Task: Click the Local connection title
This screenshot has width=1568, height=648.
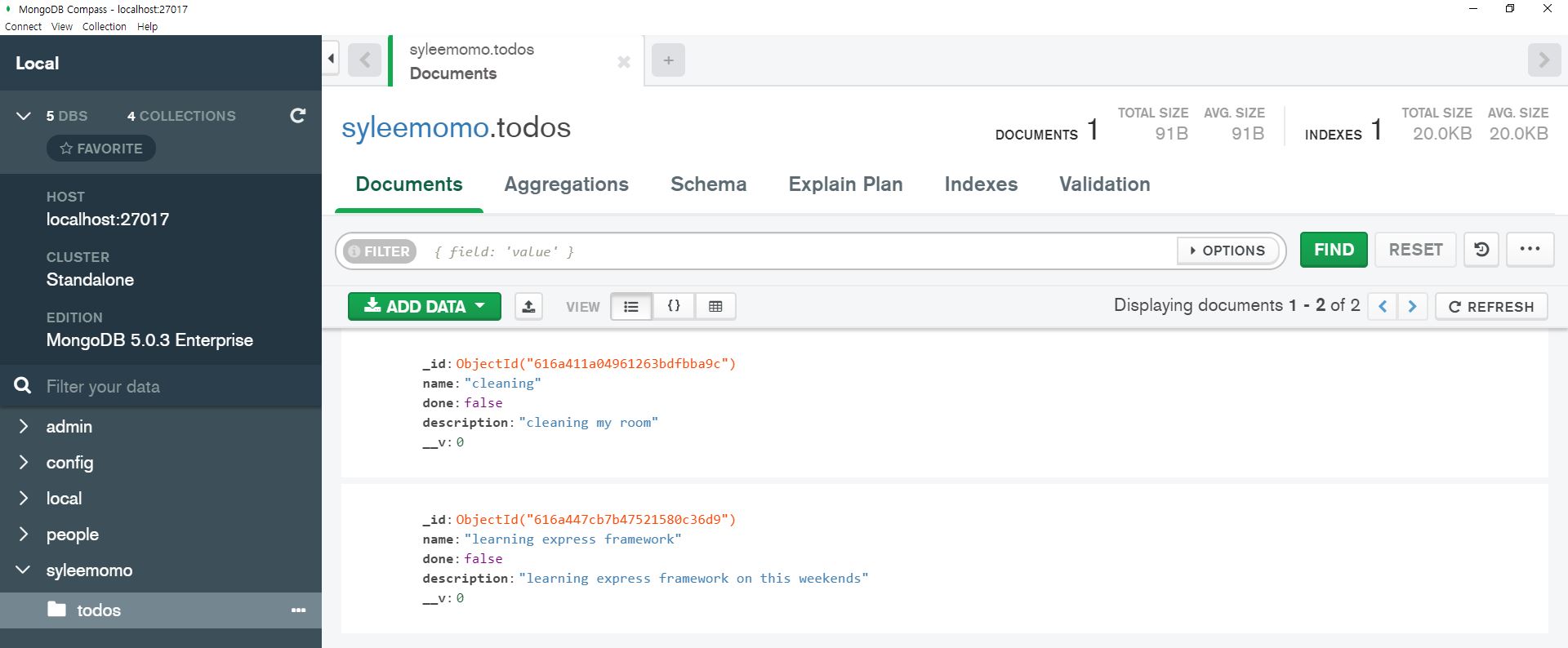Action: pyautogui.click(x=38, y=63)
